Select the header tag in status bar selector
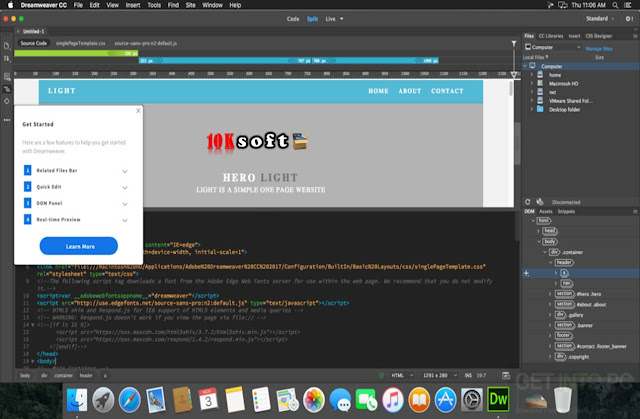640x419 pixels. point(86,375)
